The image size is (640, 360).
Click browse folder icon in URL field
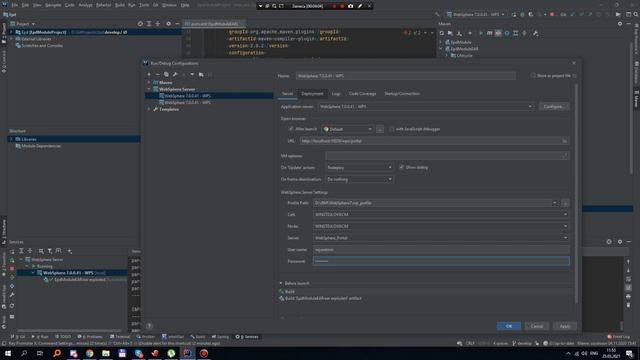tap(564, 141)
